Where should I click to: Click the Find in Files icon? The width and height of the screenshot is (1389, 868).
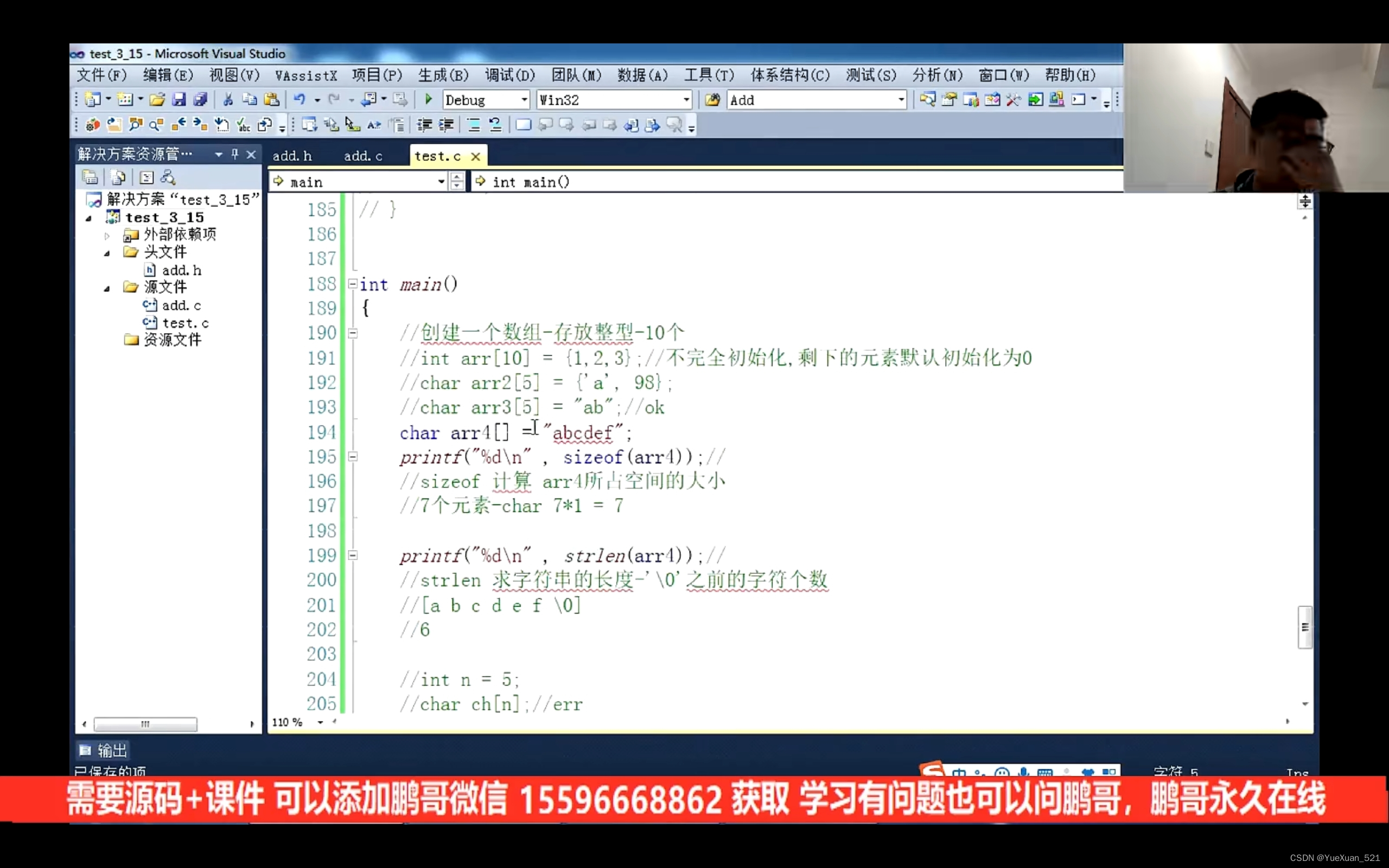click(712, 100)
